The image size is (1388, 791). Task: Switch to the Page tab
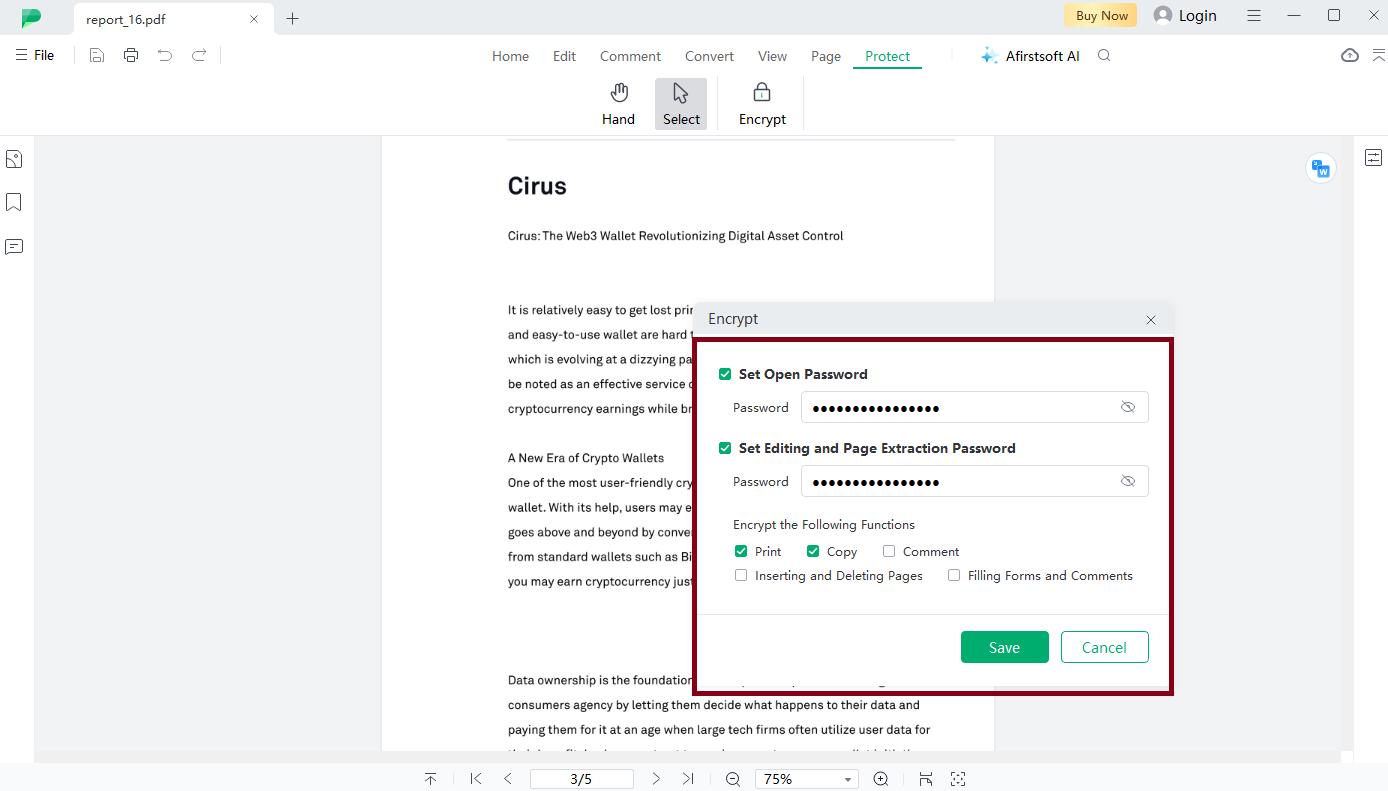tap(825, 56)
